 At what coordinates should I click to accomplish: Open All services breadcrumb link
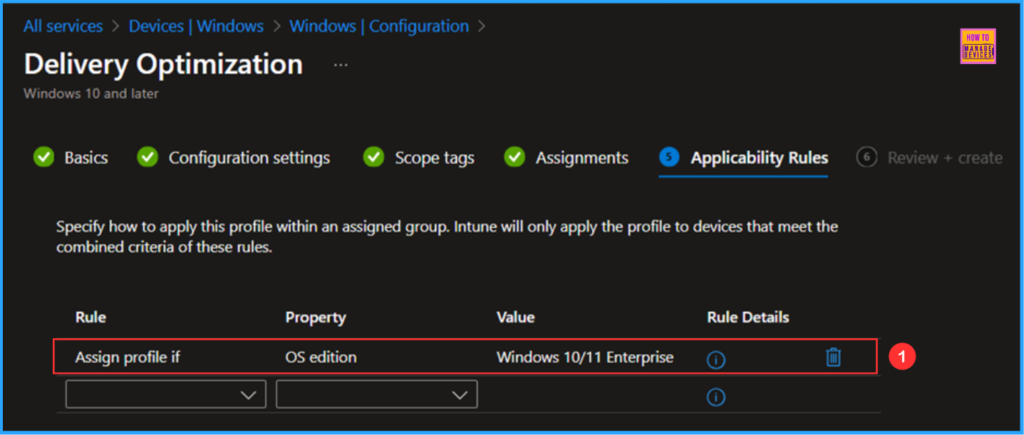pos(63,26)
